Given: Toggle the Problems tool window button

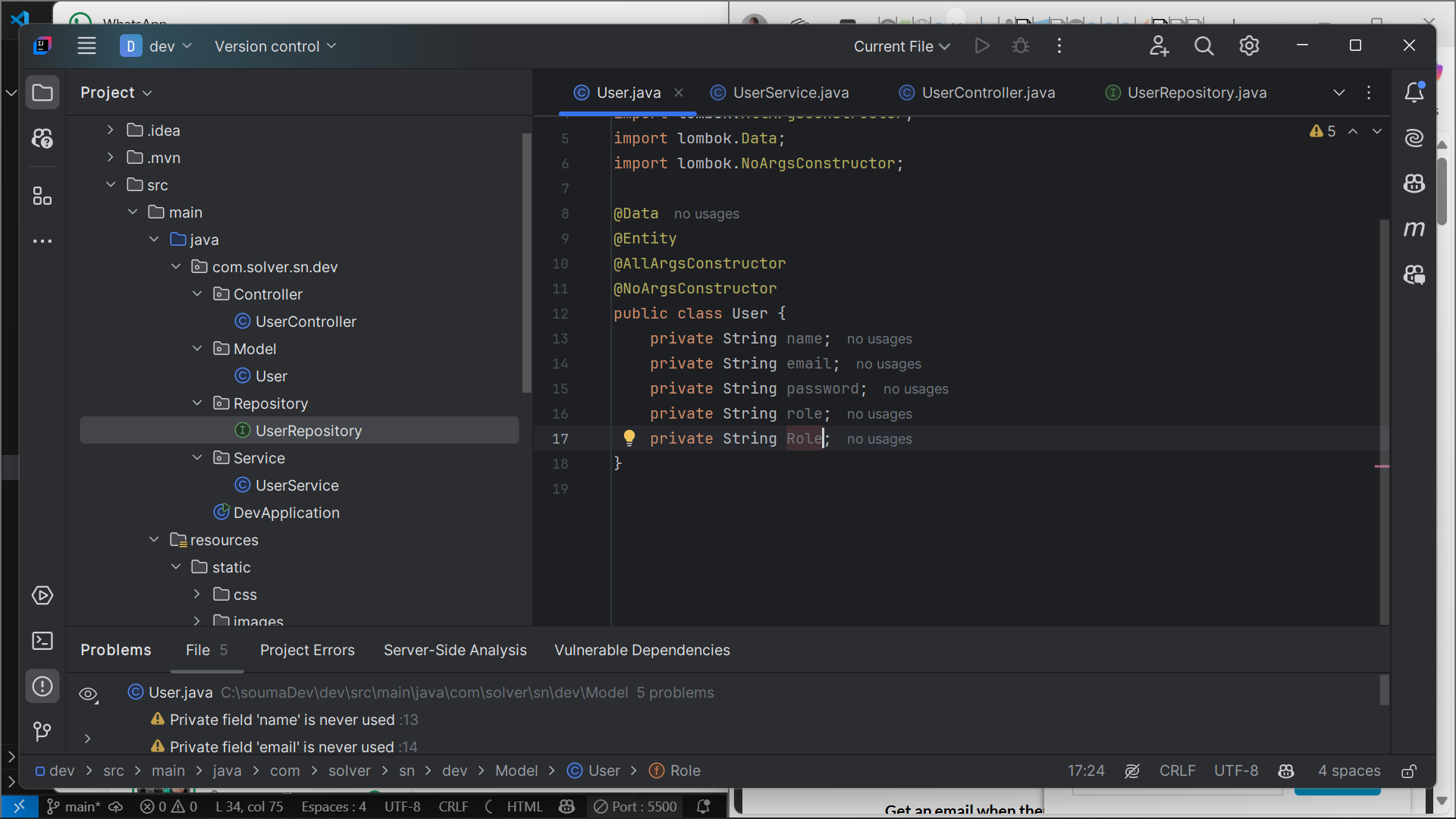Looking at the screenshot, I should (42, 686).
